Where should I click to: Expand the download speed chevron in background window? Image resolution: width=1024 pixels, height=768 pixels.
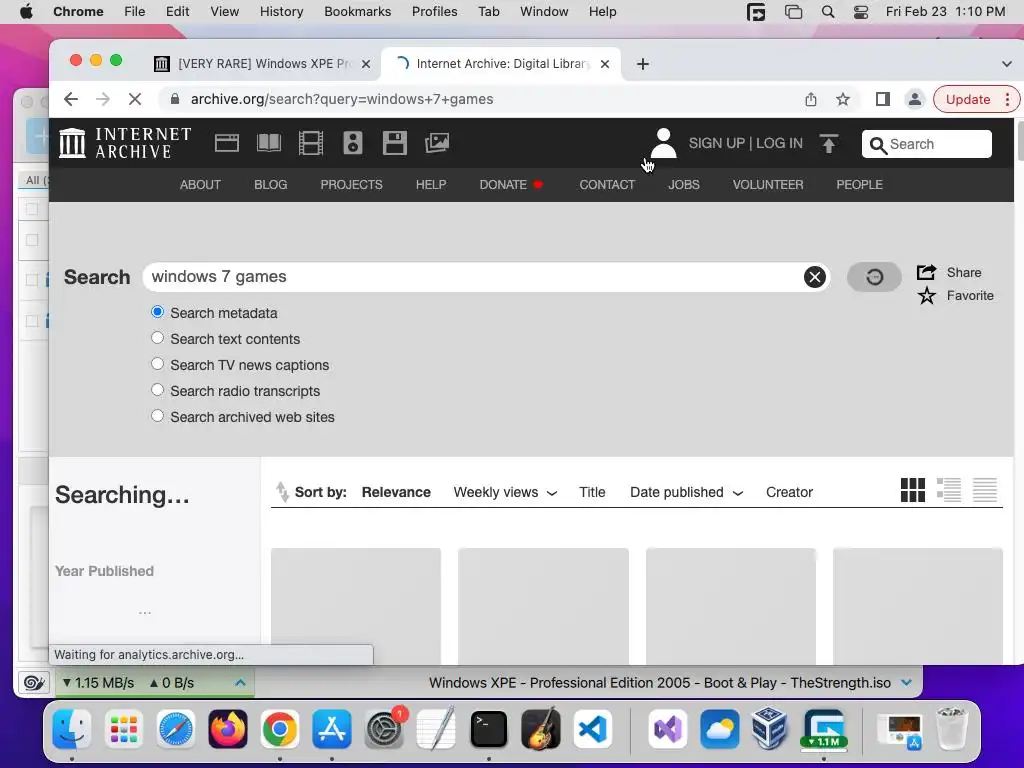[x=240, y=683]
